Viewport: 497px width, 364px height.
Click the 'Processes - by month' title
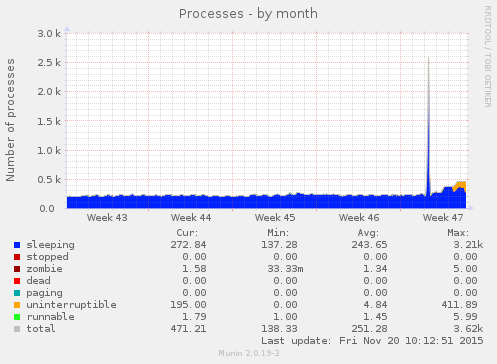point(248,14)
